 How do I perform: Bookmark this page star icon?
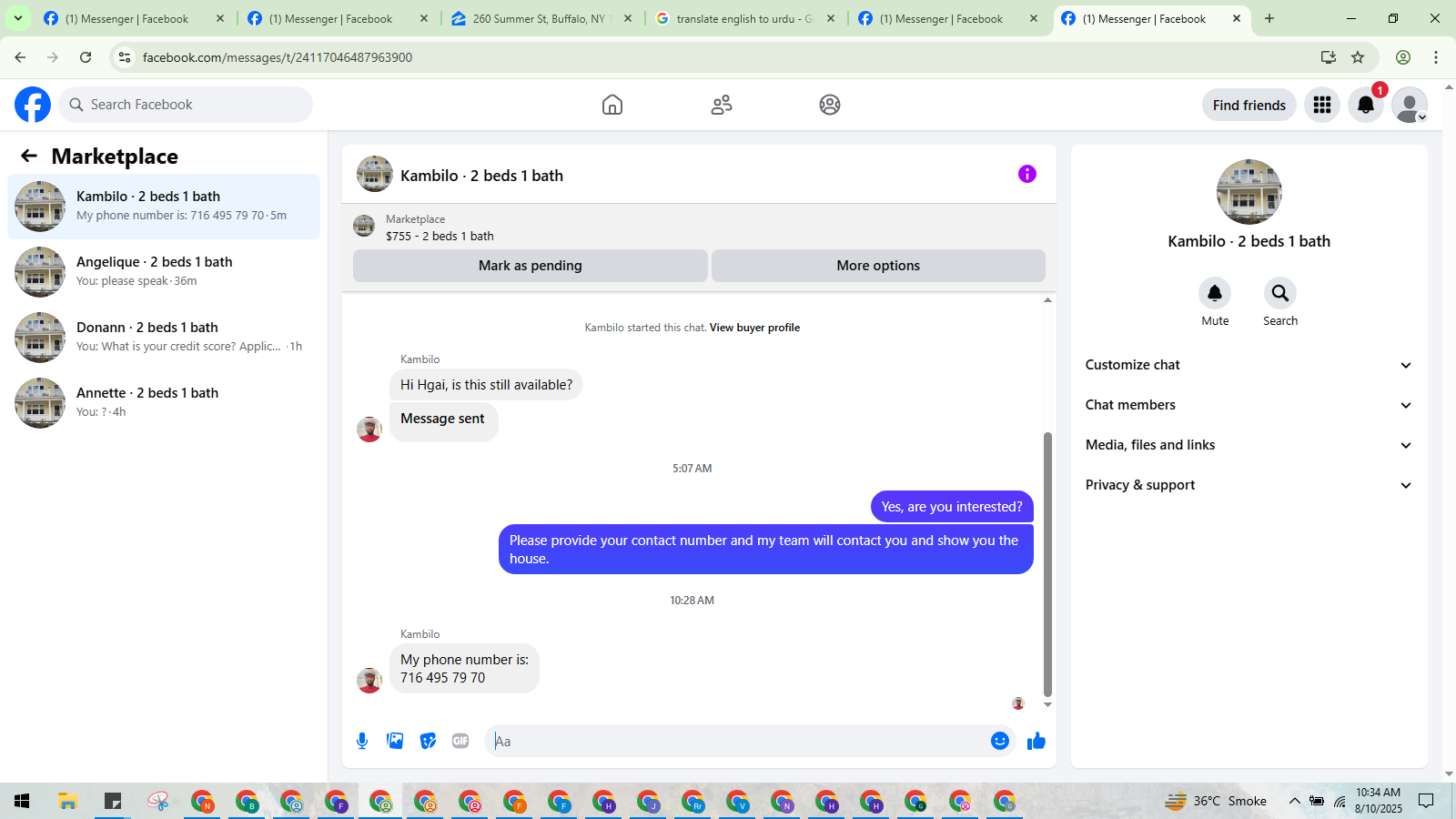[x=1358, y=57]
